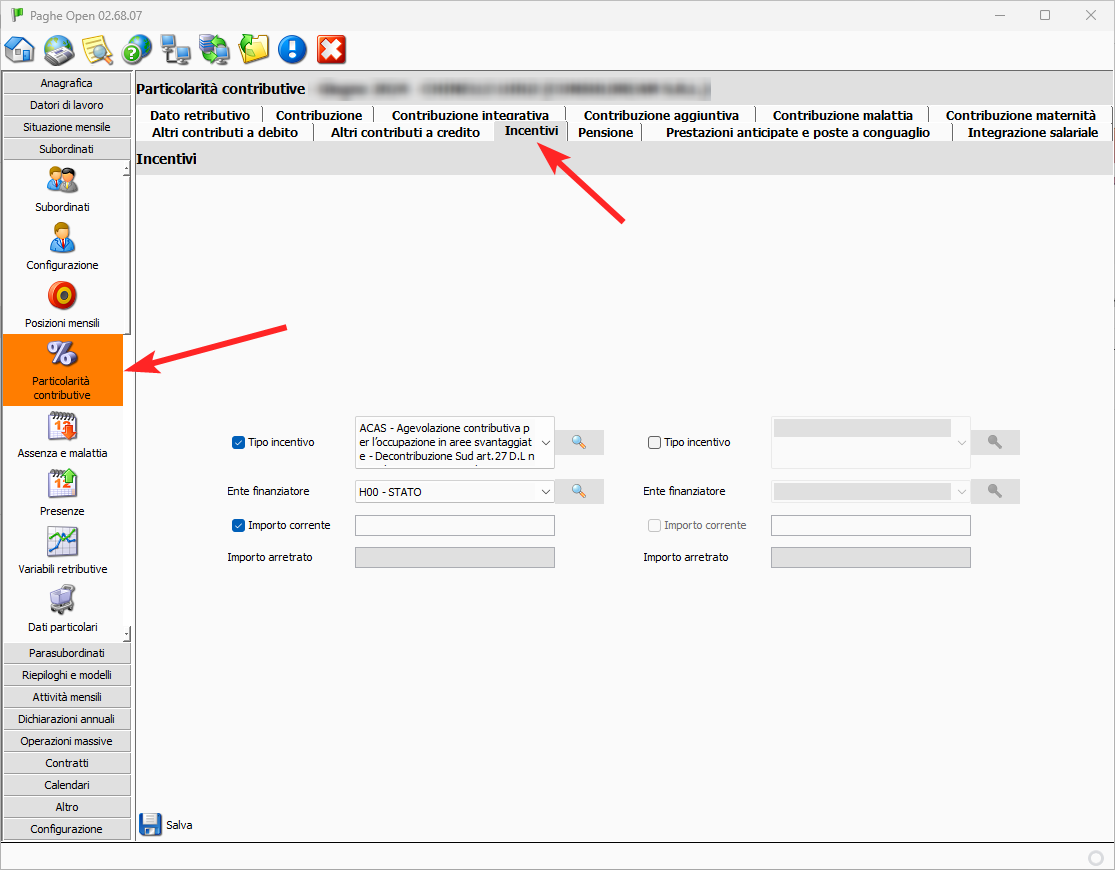Image resolution: width=1115 pixels, height=870 pixels.
Task: Open the globe with question mark help icon
Action: pyautogui.click(x=136, y=49)
